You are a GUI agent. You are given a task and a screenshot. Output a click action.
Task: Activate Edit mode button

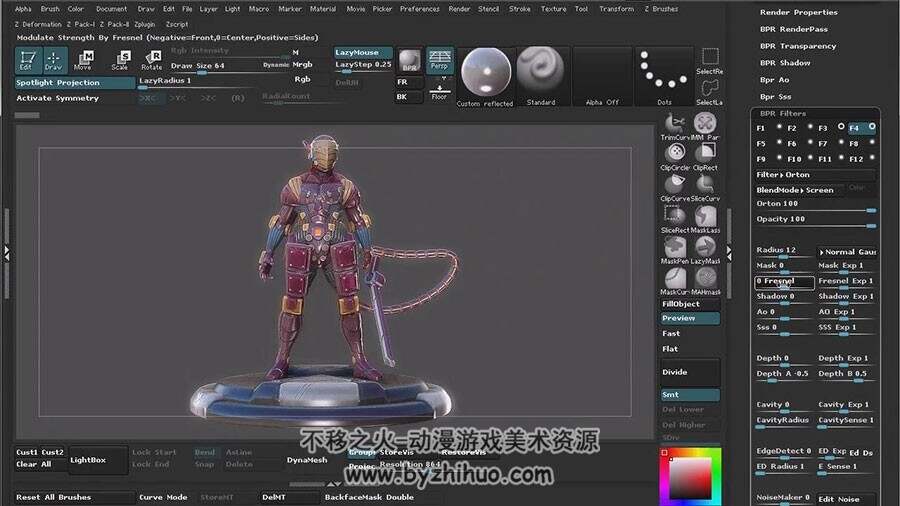tap(27, 60)
